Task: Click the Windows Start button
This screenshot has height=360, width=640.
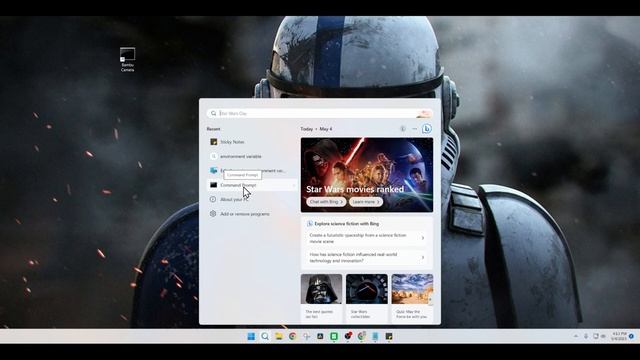Action: point(251,336)
